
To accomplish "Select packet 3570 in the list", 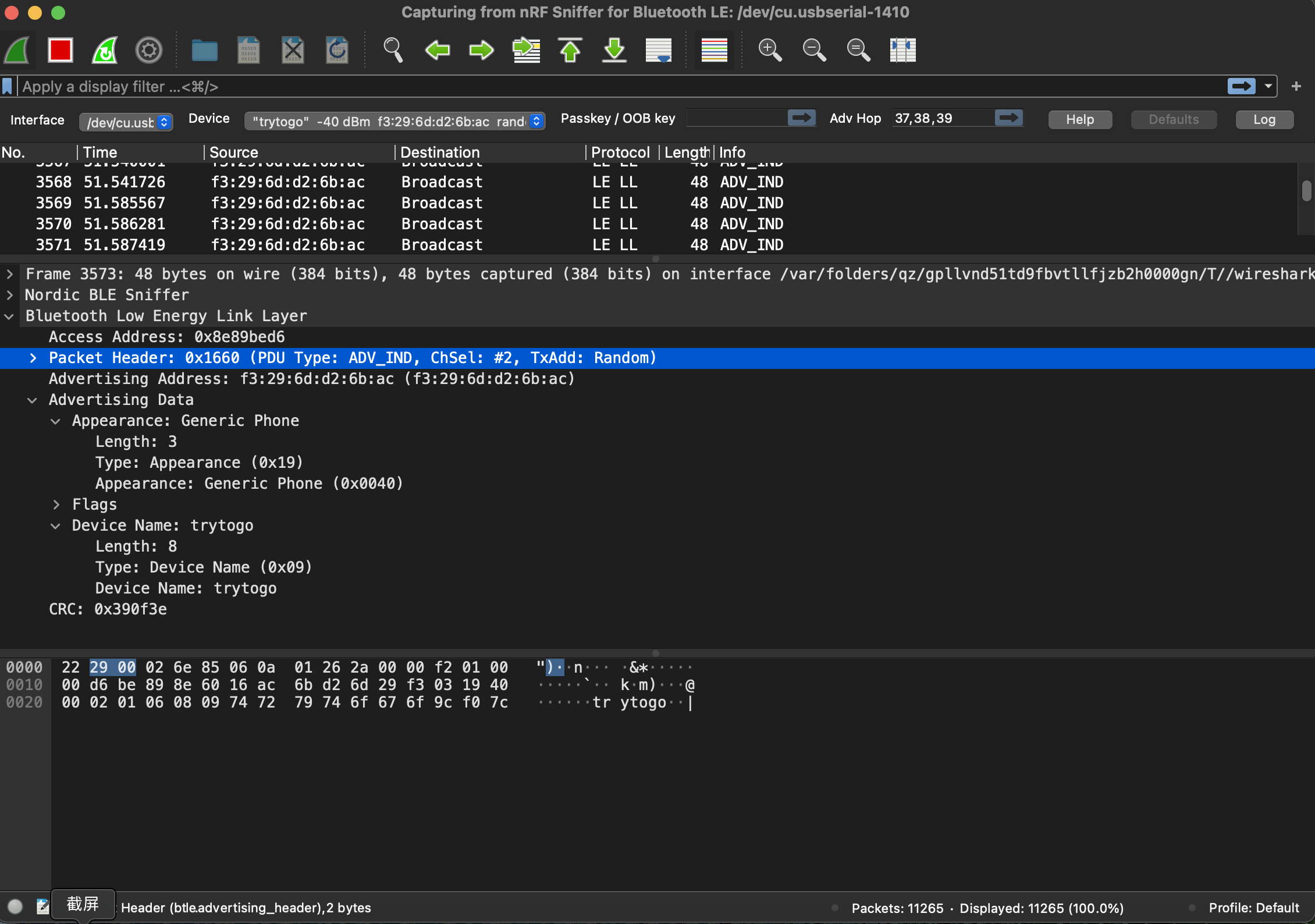I will (648, 224).
